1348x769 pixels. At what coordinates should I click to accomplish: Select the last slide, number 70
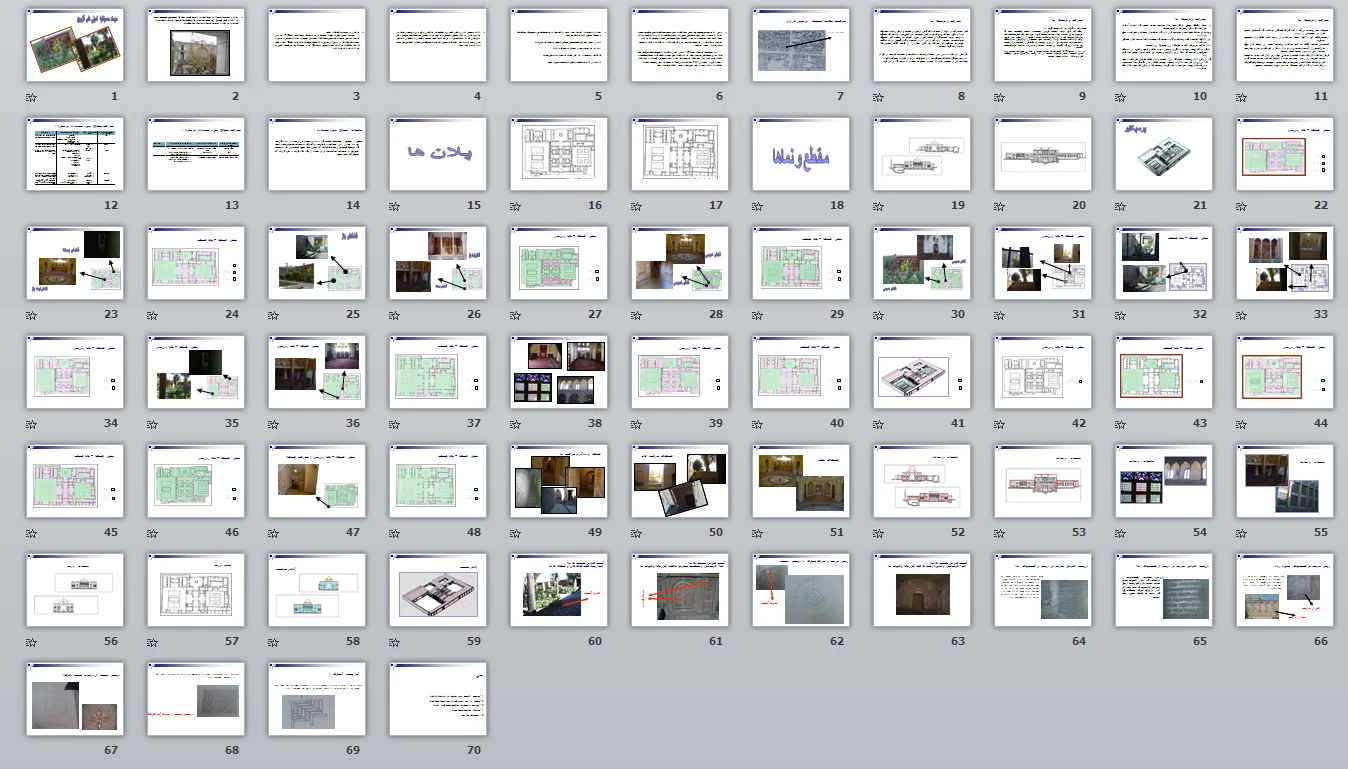[438, 699]
